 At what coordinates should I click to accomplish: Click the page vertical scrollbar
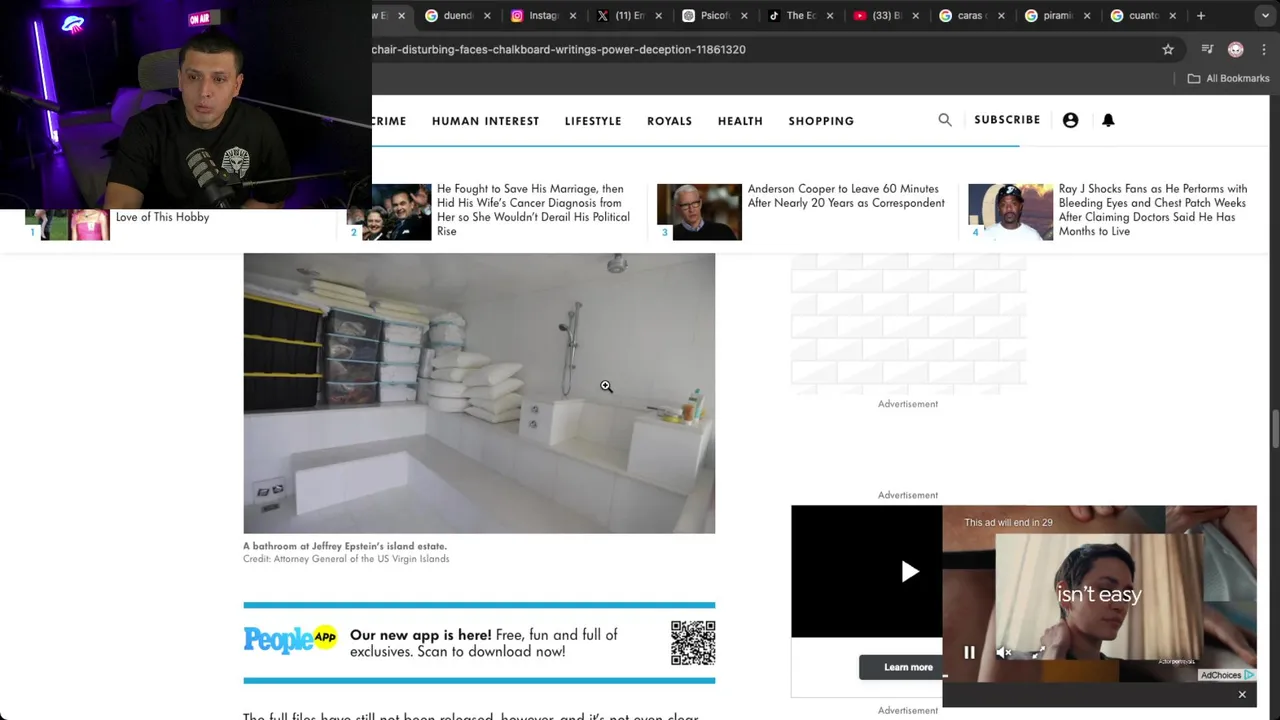pos(1275,429)
